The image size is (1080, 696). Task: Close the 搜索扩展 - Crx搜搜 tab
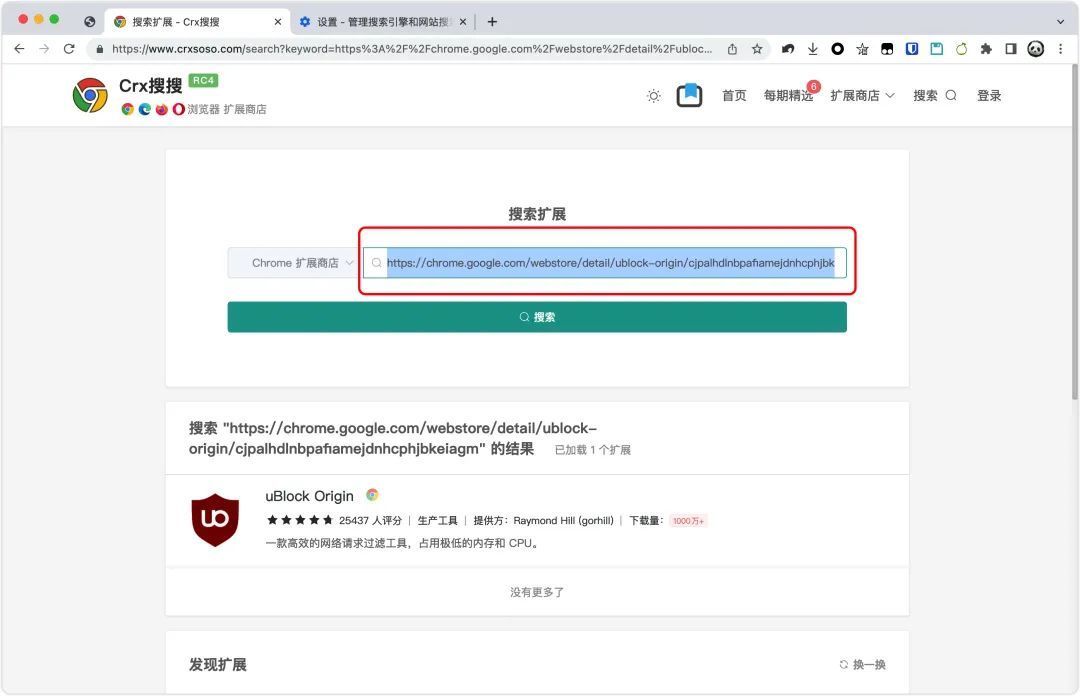[x=278, y=22]
